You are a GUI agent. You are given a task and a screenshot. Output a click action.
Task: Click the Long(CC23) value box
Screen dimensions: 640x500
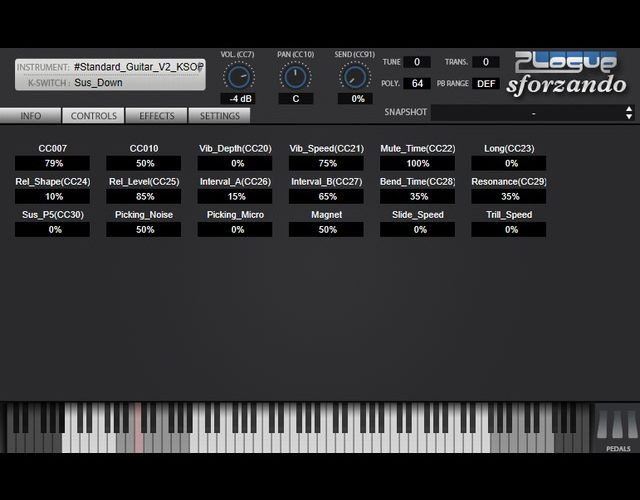[509, 163]
